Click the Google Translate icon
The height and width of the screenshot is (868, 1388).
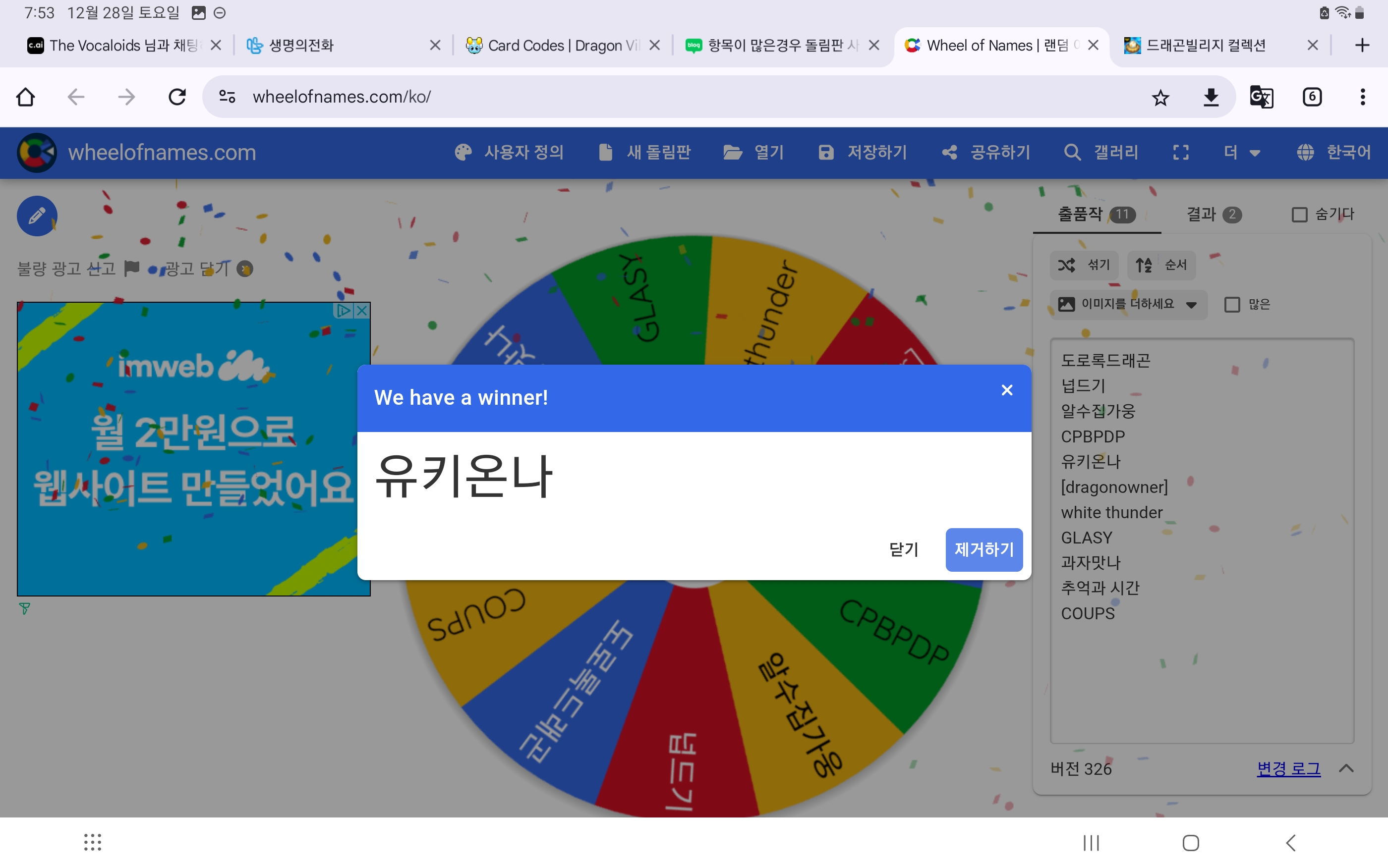(x=1261, y=97)
